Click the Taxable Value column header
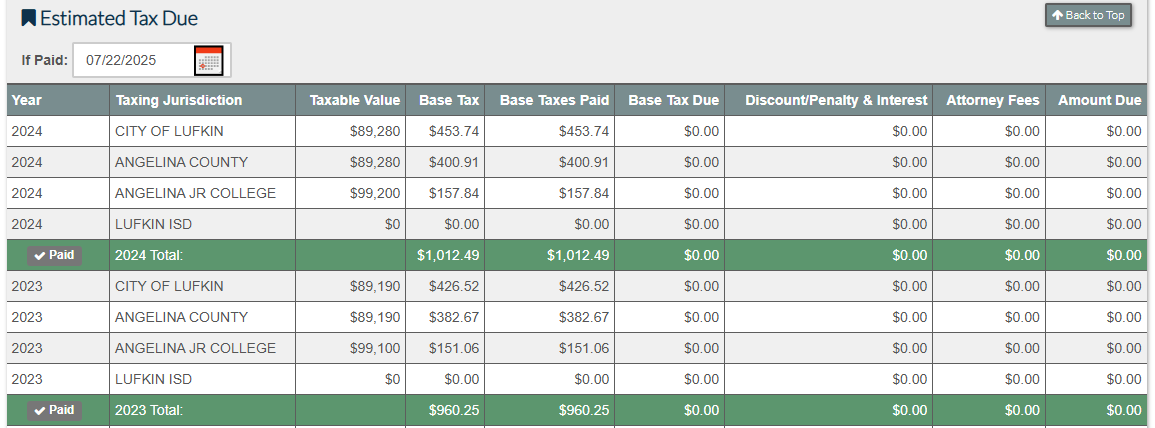Image resolution: width=1155 pixels, height=428 pixels. point(354,100)
